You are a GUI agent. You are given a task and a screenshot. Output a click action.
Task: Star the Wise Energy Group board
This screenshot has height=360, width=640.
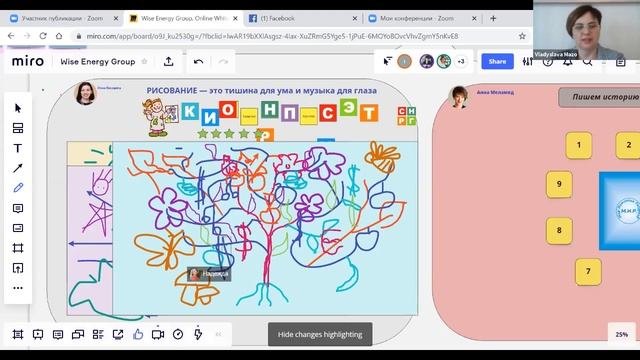point(144,61)
